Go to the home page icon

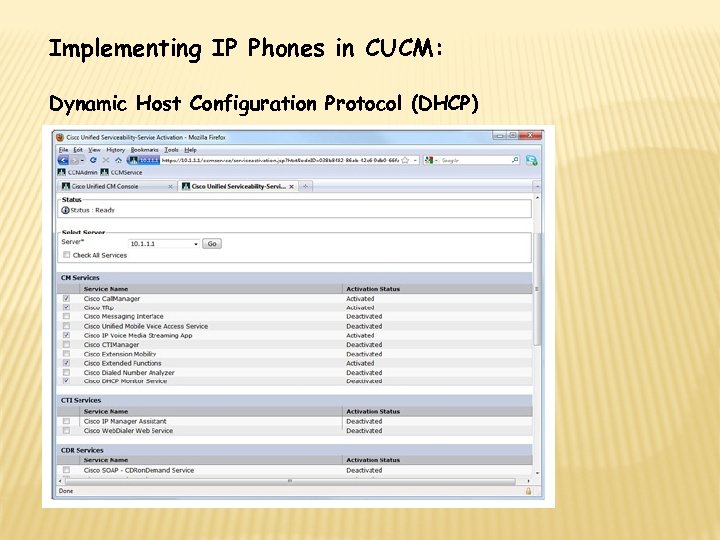118,160
